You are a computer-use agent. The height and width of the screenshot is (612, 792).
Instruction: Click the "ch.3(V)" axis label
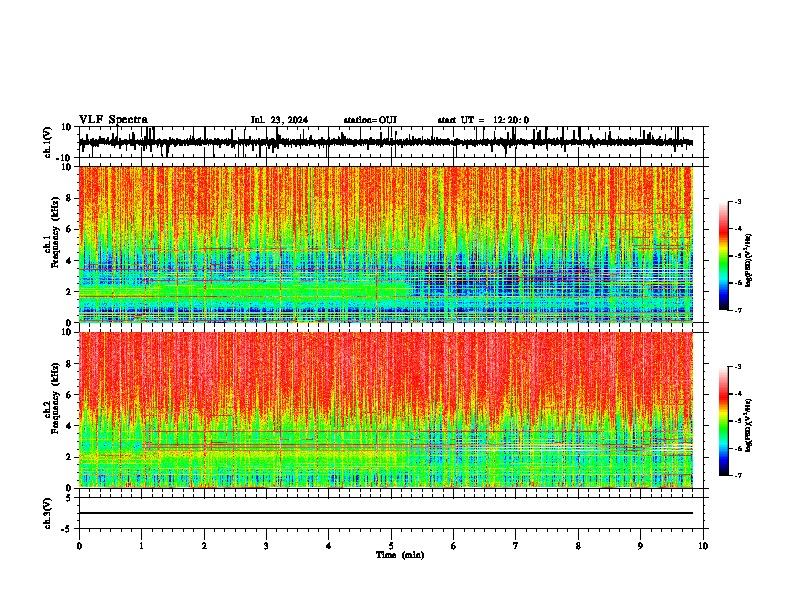(x=49, y=513)
